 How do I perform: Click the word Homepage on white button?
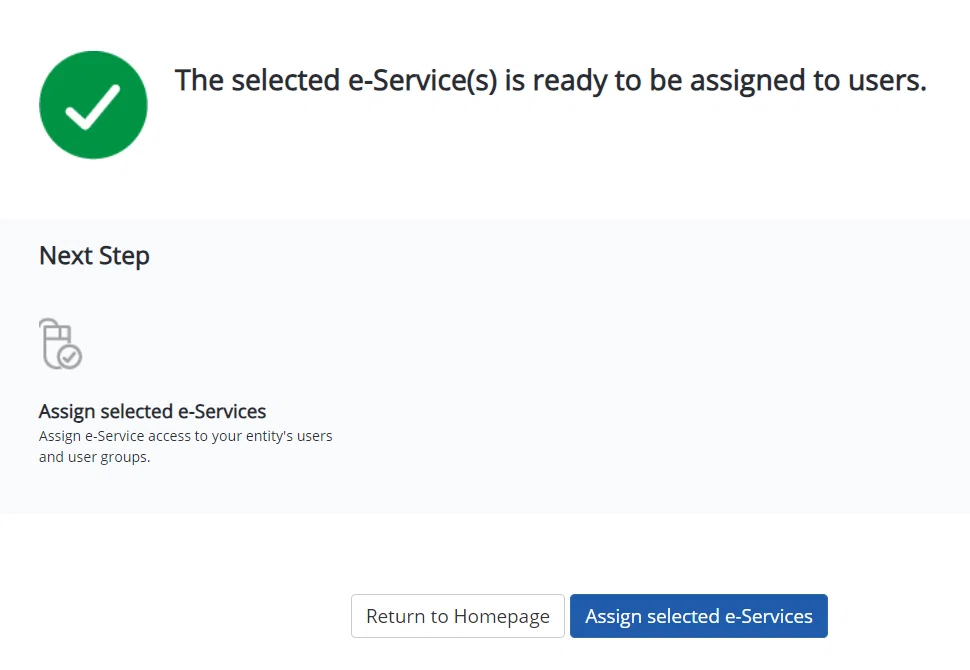tap(502, 616)
